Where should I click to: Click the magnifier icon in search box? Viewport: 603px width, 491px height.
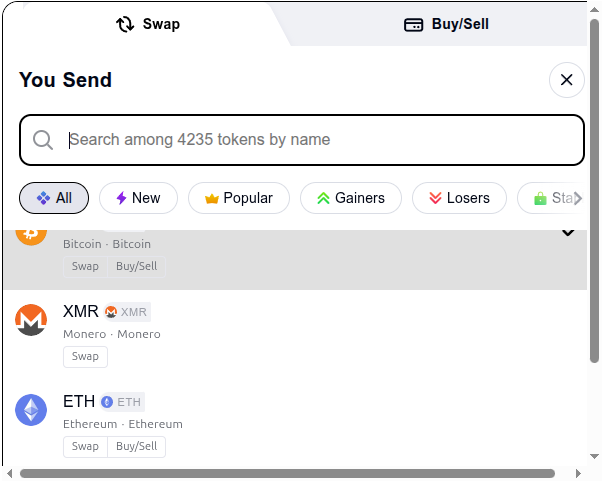coord(43,140)
